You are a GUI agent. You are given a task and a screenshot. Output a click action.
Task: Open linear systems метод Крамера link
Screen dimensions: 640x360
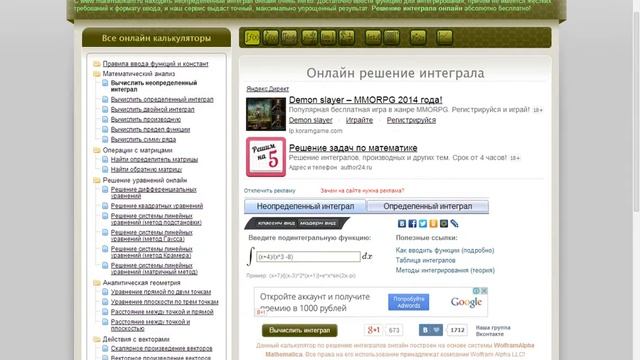tap(151, 252)
